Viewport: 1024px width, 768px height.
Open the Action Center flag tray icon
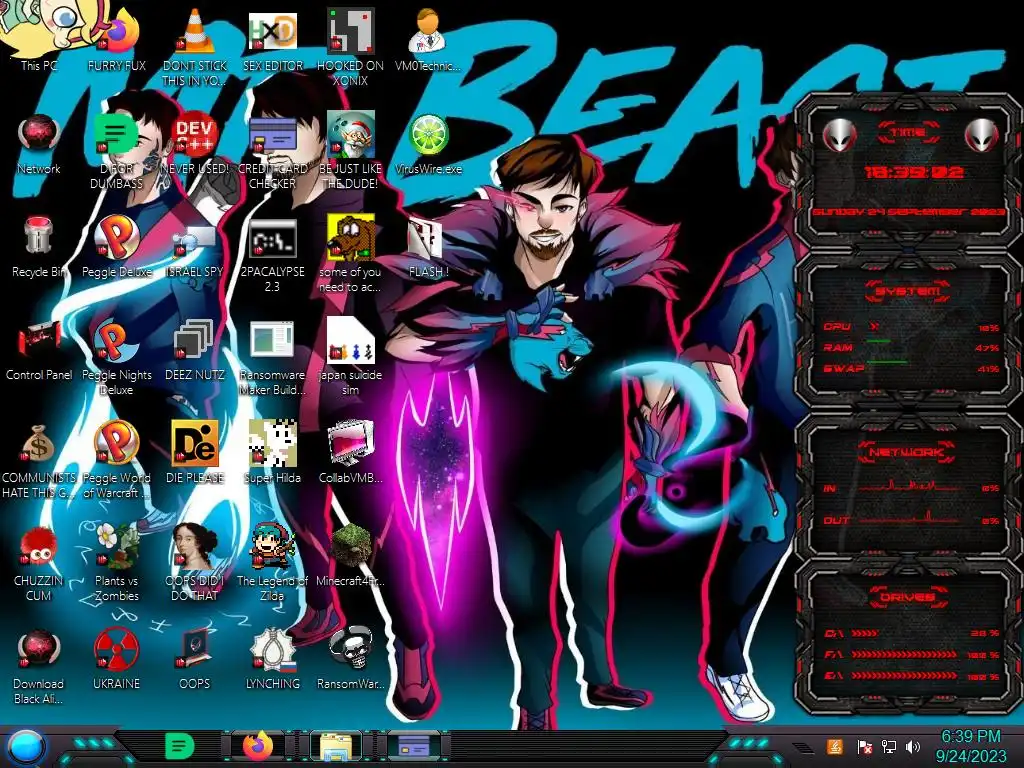click(x=864, y=747)
